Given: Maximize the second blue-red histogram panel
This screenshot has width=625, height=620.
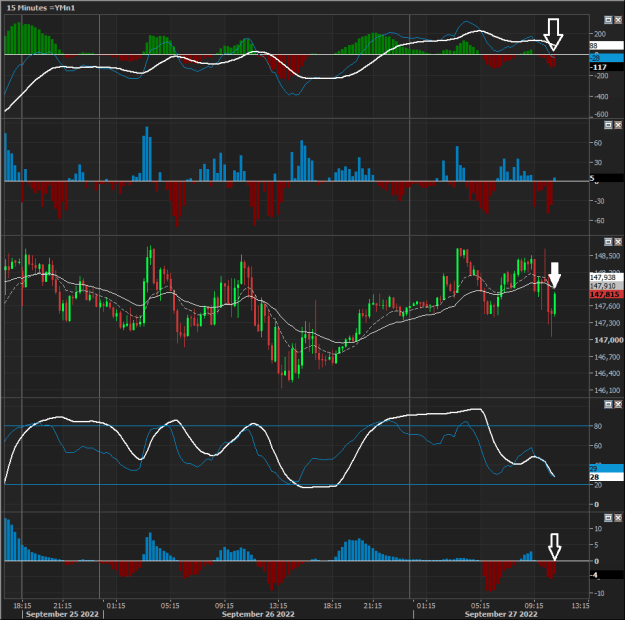Looking at the screenshot, I should (608, 125).
